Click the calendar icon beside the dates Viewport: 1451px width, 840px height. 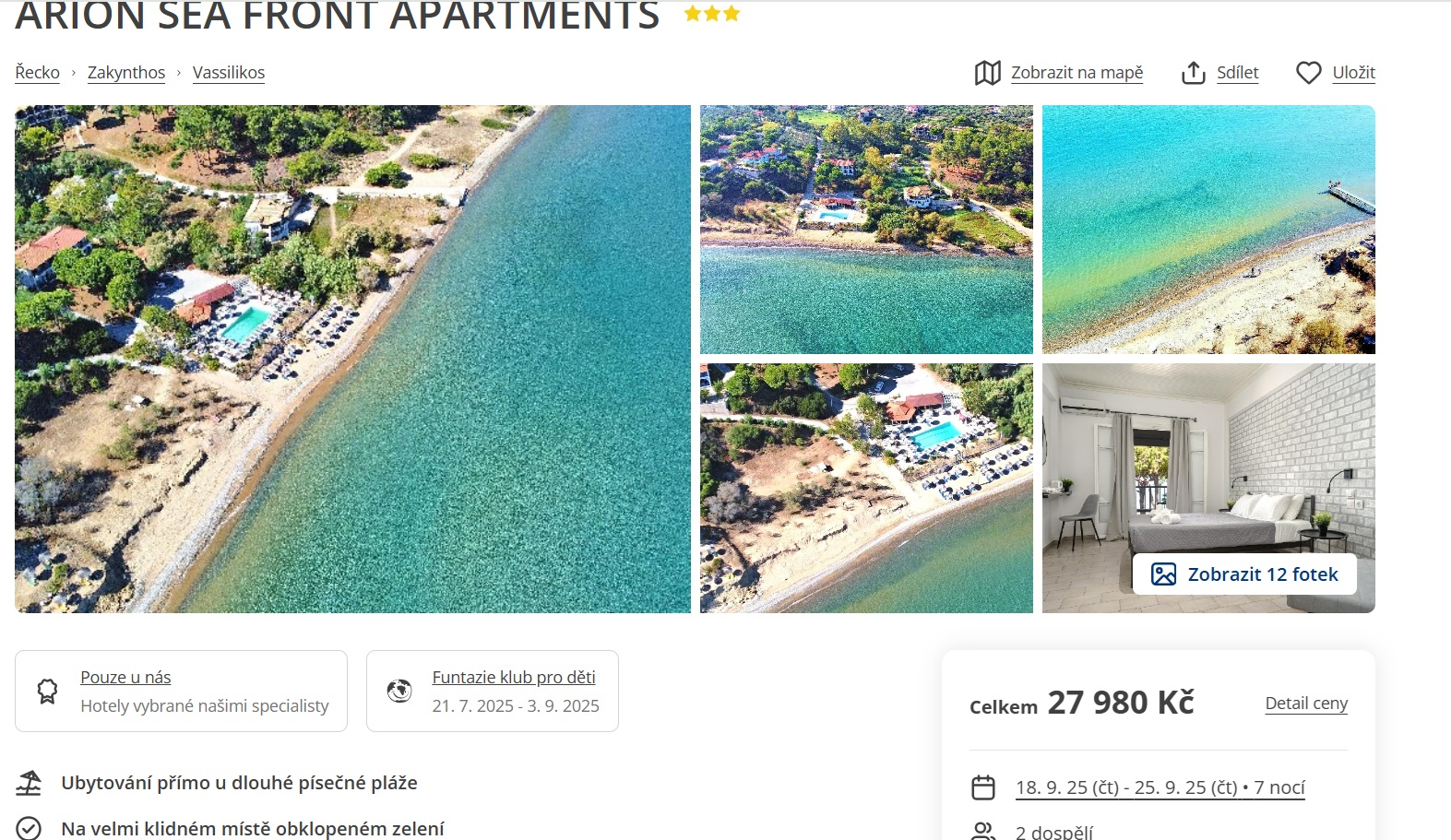coord(983,787)
